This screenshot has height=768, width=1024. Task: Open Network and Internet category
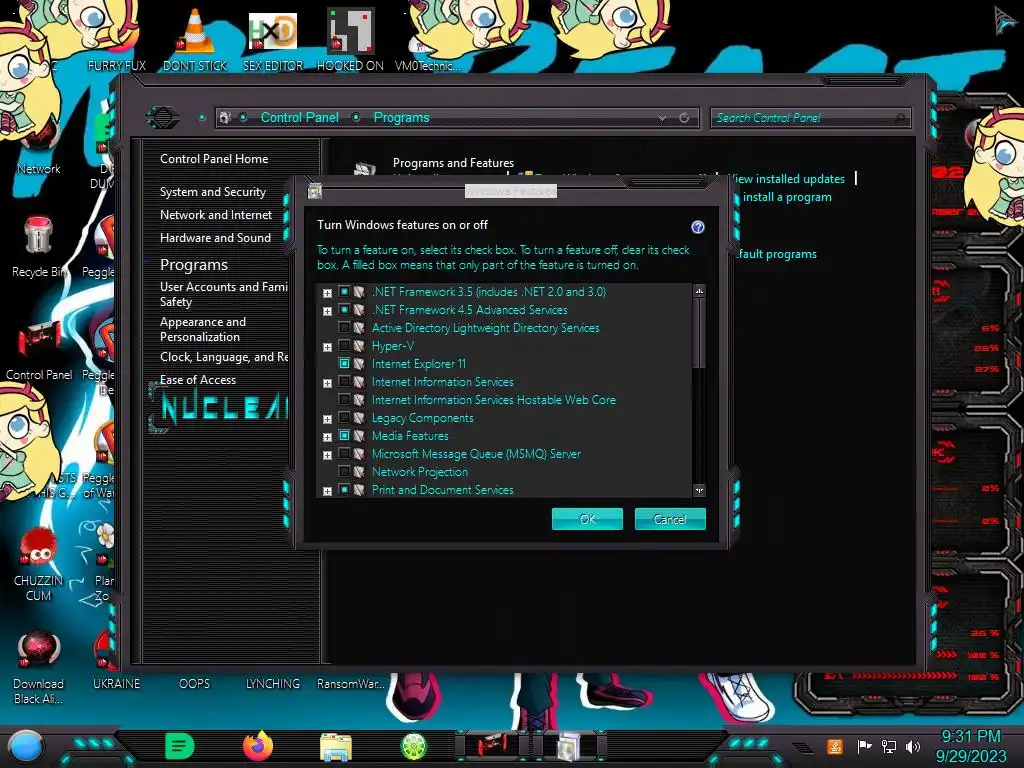pos(216,215)
